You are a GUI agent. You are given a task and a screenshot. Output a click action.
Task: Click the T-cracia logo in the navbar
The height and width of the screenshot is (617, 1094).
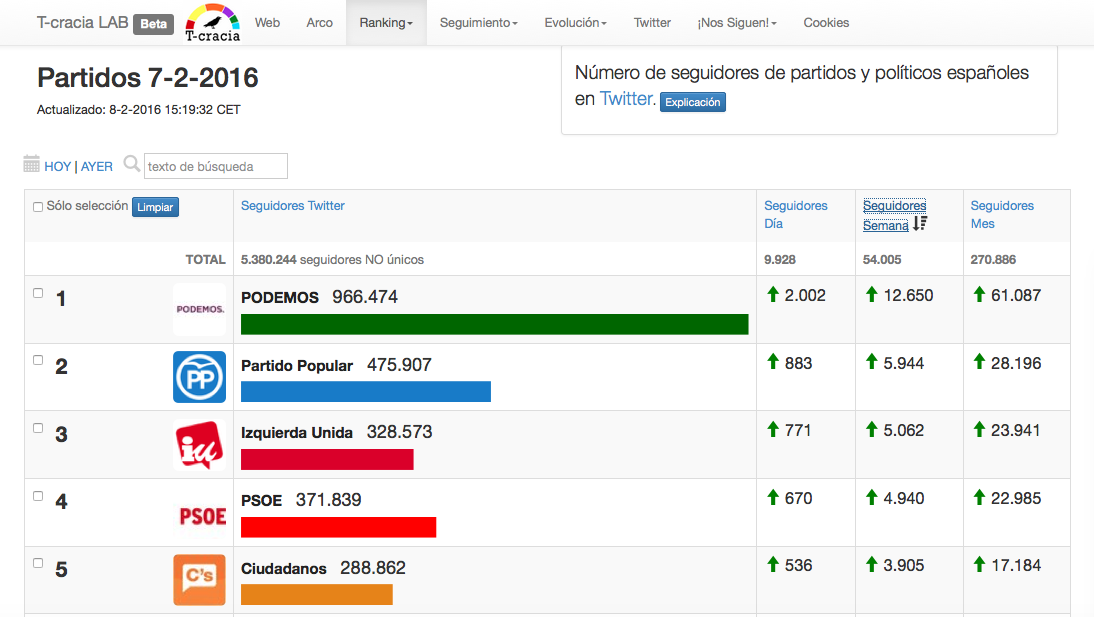(x=211, y=22)
